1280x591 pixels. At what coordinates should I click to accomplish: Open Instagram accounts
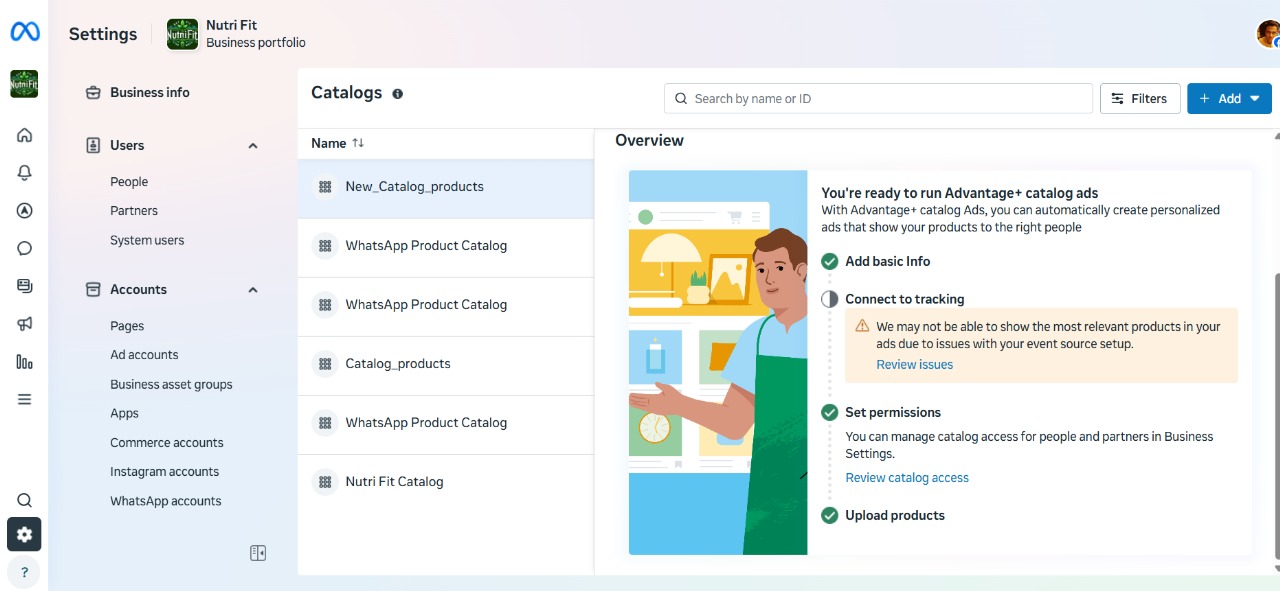click(x=164, y=472)
